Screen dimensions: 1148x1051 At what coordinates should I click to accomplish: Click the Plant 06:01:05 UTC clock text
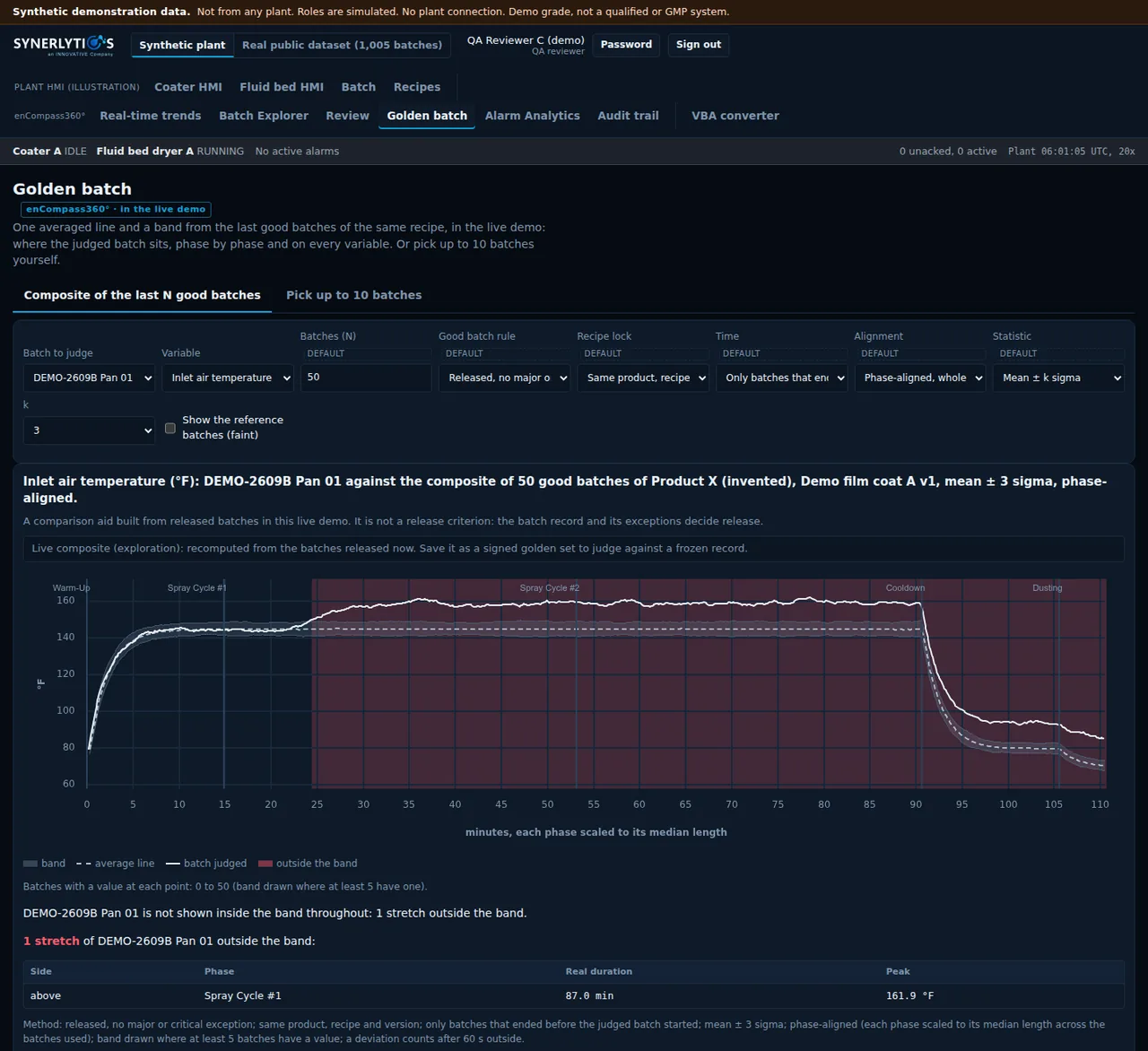1072,152
